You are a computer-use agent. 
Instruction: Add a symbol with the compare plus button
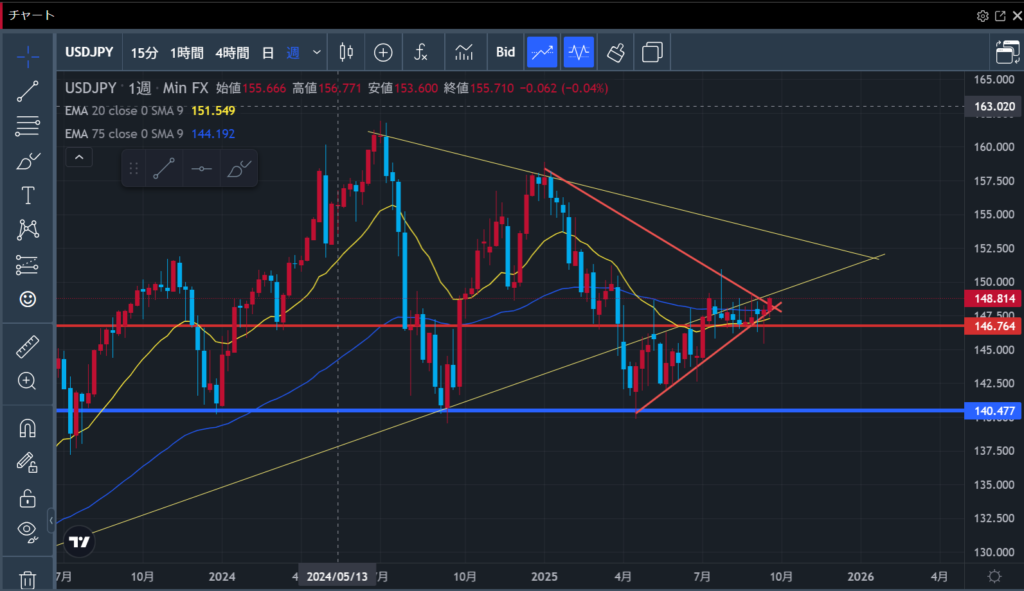(383, 52)
